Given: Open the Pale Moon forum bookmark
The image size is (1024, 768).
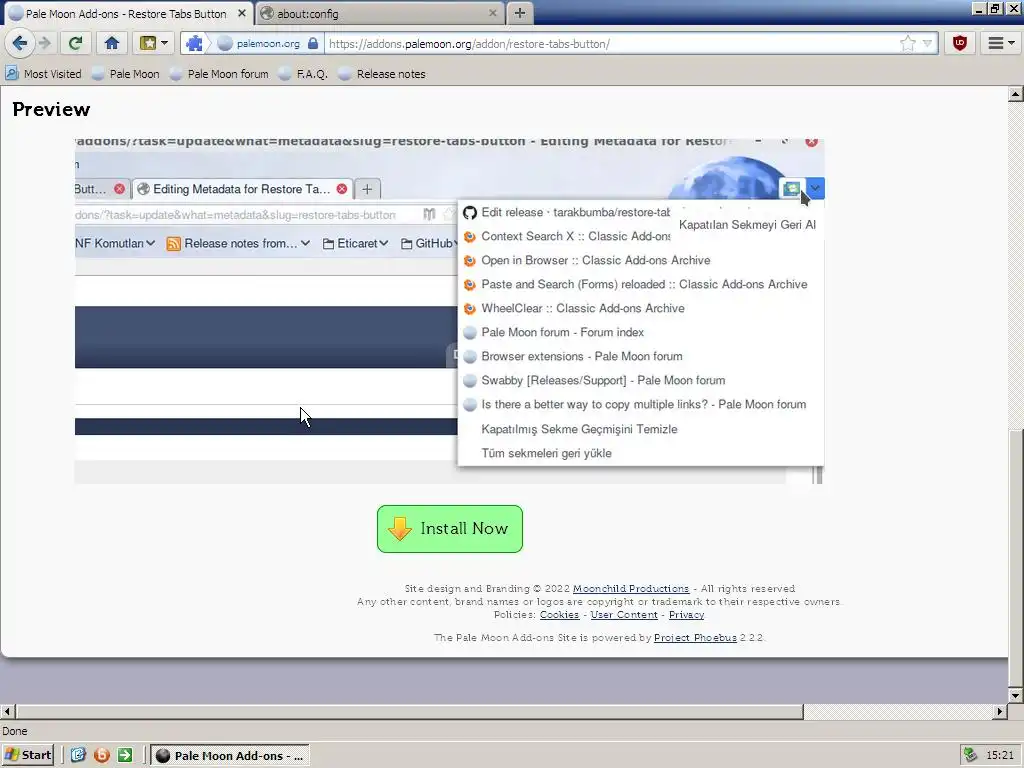Looking at the screenshot, I should tap(219, 74).
